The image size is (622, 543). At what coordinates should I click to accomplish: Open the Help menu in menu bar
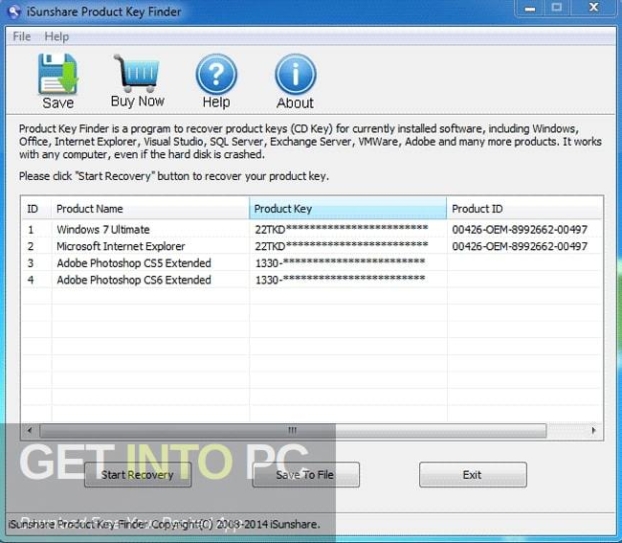[x=56, y=36]
